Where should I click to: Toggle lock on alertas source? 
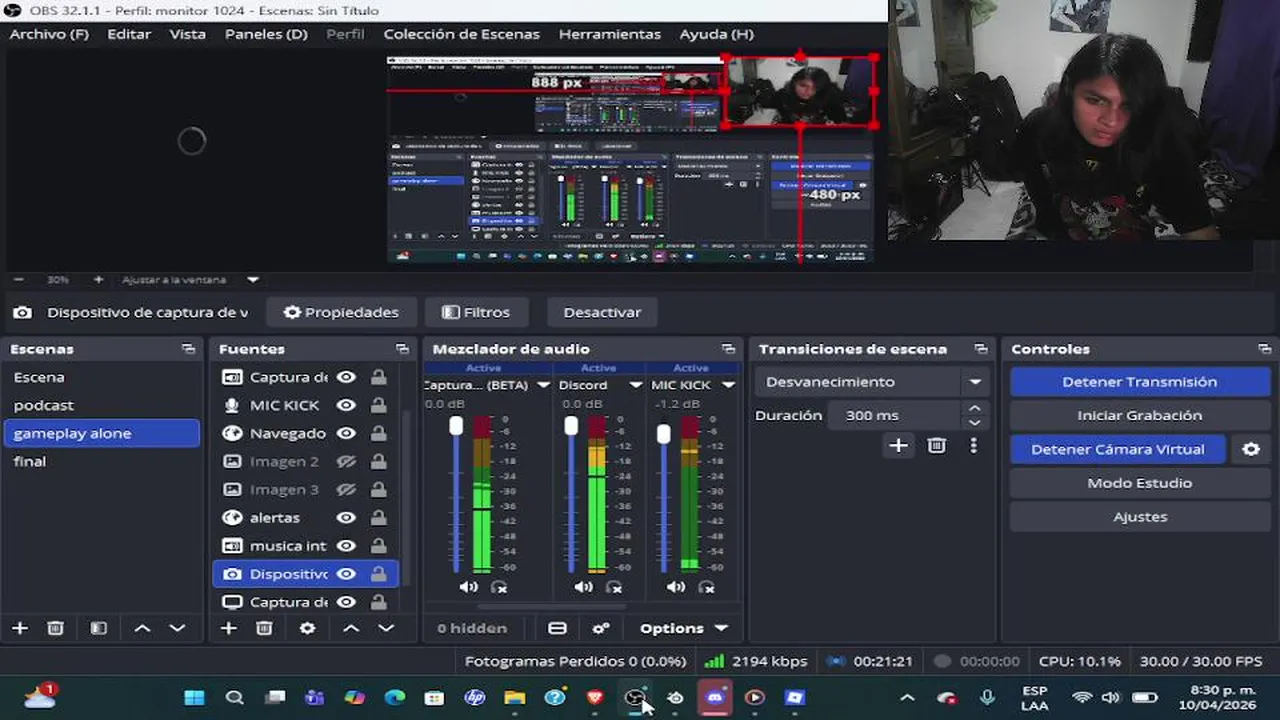tap(378, 517)
